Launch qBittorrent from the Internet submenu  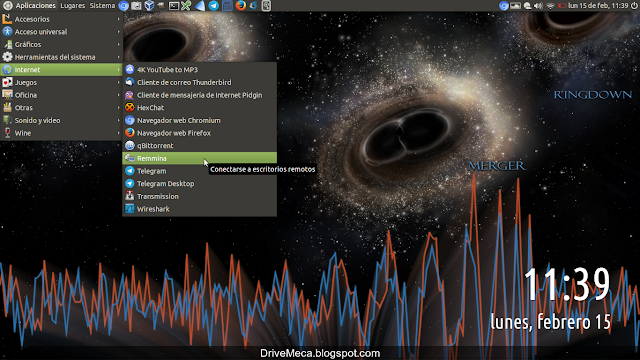click(x=200, y=145)
